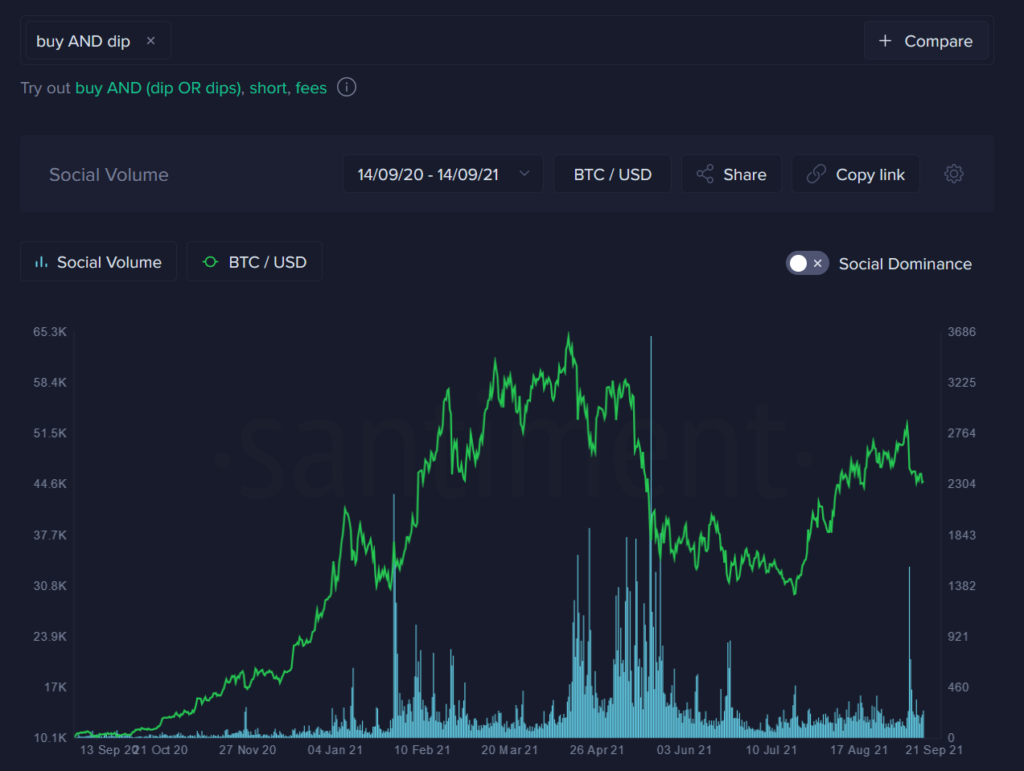The image size is (1024, 771).
Task: Click the plus icon beside Compare
Action: (x=885, y=40)
